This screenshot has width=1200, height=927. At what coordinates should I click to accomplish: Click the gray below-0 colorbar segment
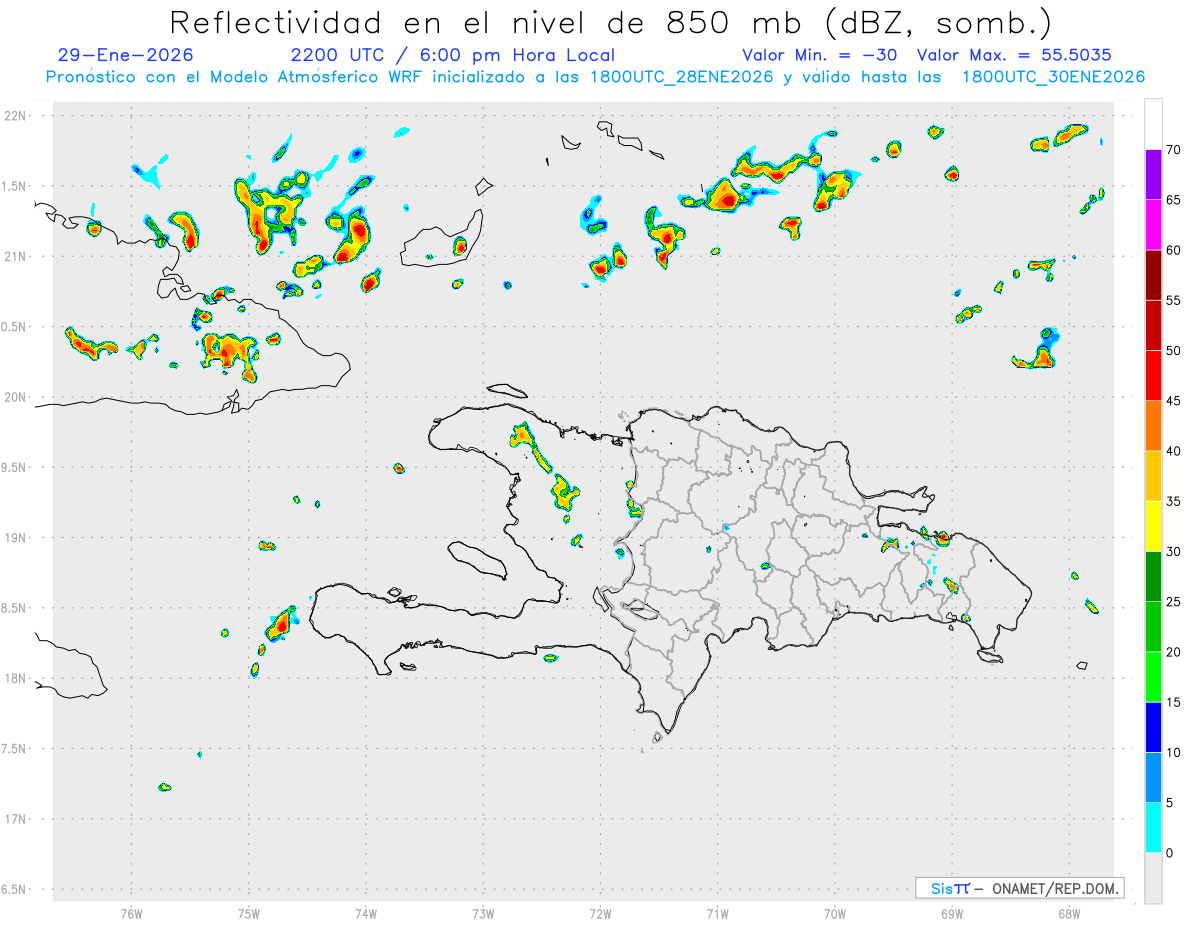tap(1153, 878)
